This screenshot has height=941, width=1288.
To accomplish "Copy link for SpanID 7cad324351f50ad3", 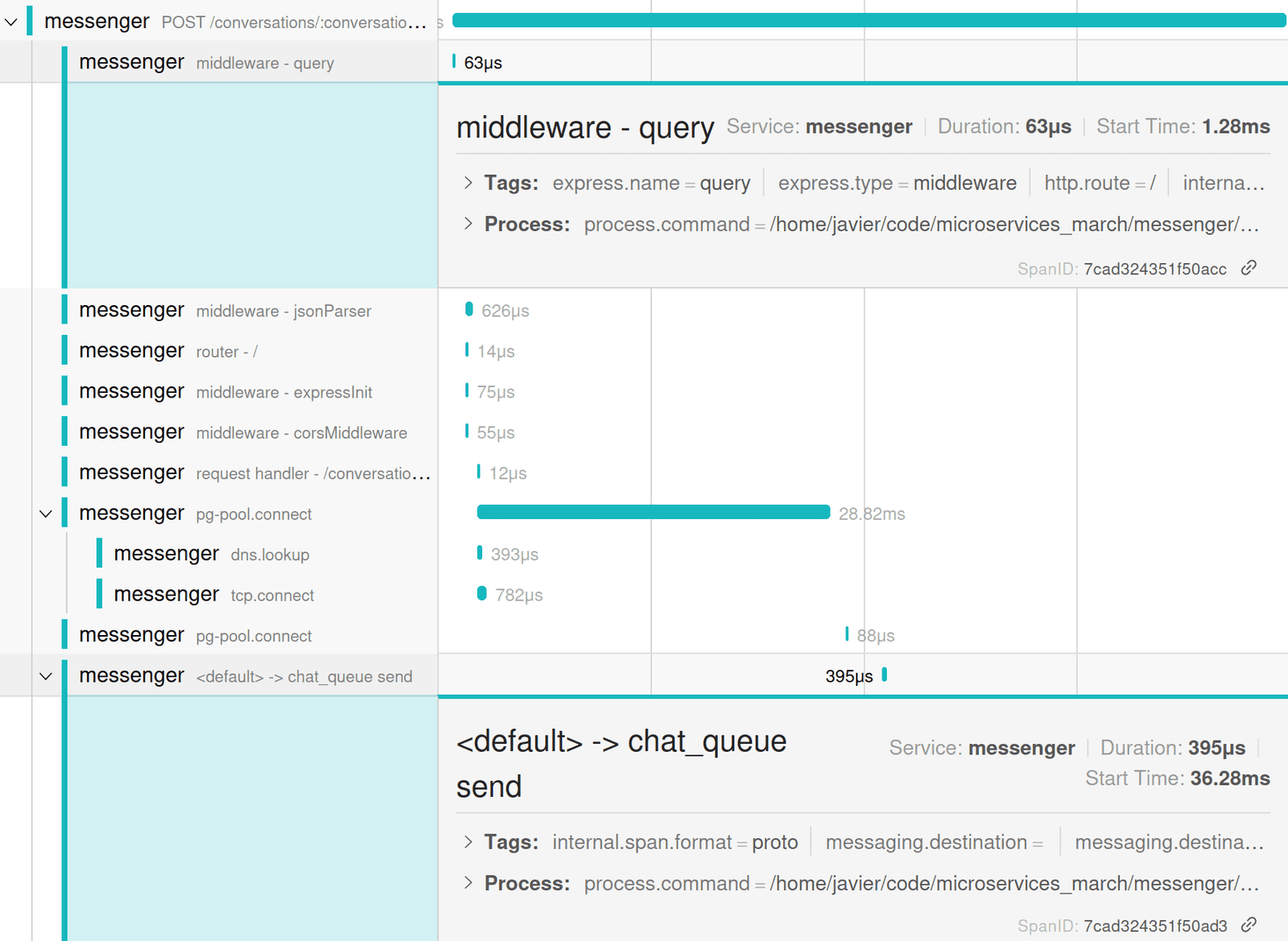I will [x=1249, y=926].
